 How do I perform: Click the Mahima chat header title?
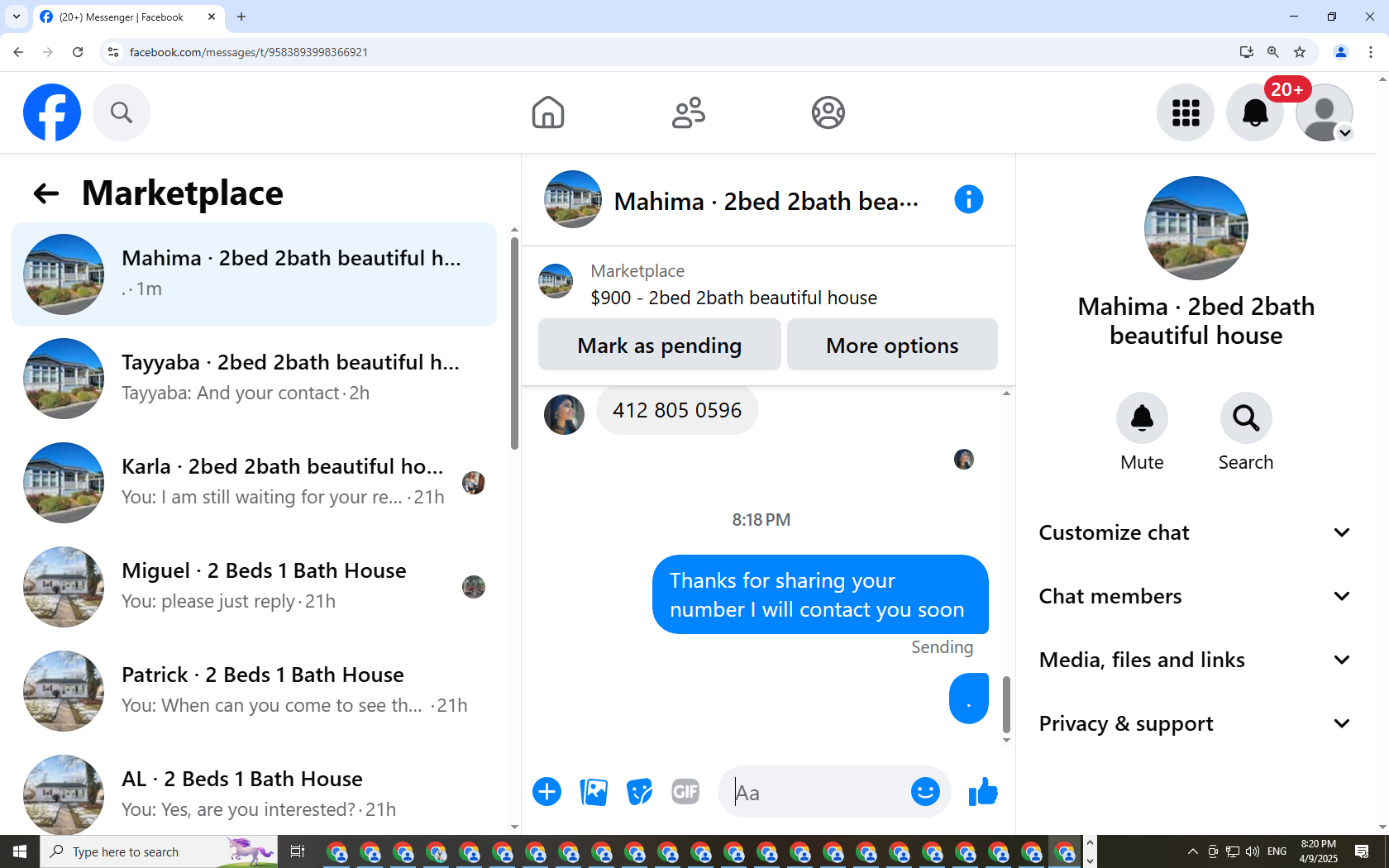point(766,201)
